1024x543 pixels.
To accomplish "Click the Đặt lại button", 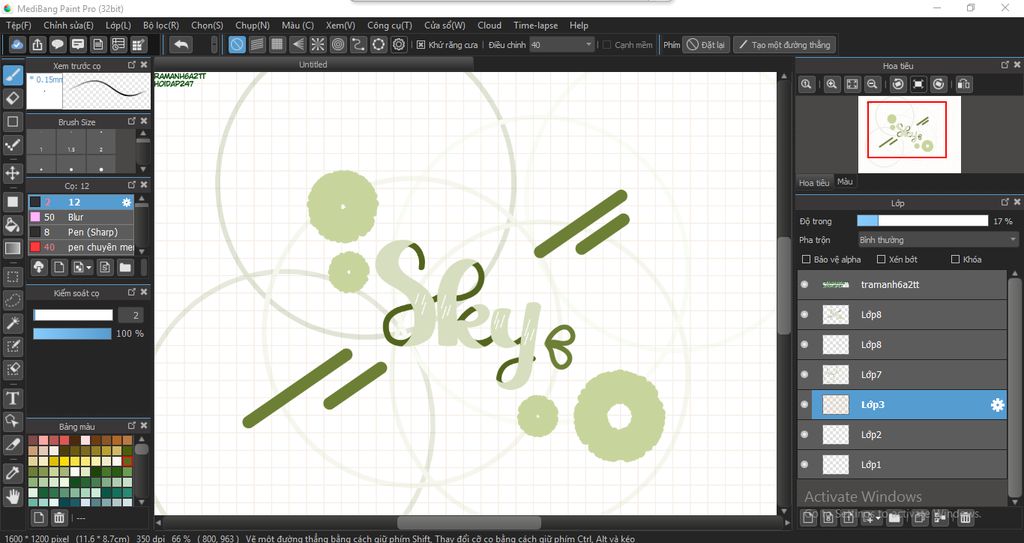I will click(x=706, y=44).
